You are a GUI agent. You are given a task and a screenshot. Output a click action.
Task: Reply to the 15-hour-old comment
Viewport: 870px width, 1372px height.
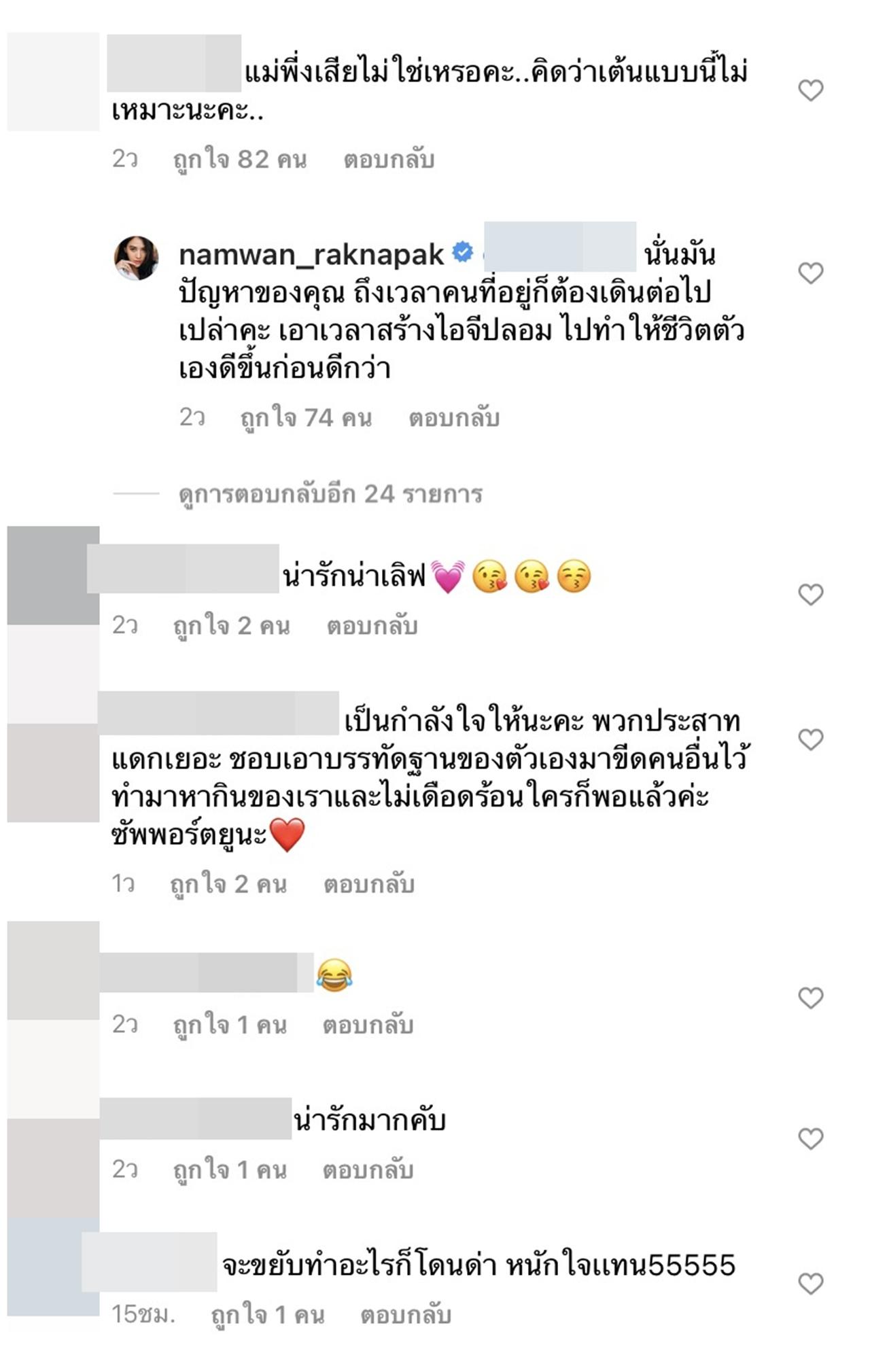click(406, 1314)
